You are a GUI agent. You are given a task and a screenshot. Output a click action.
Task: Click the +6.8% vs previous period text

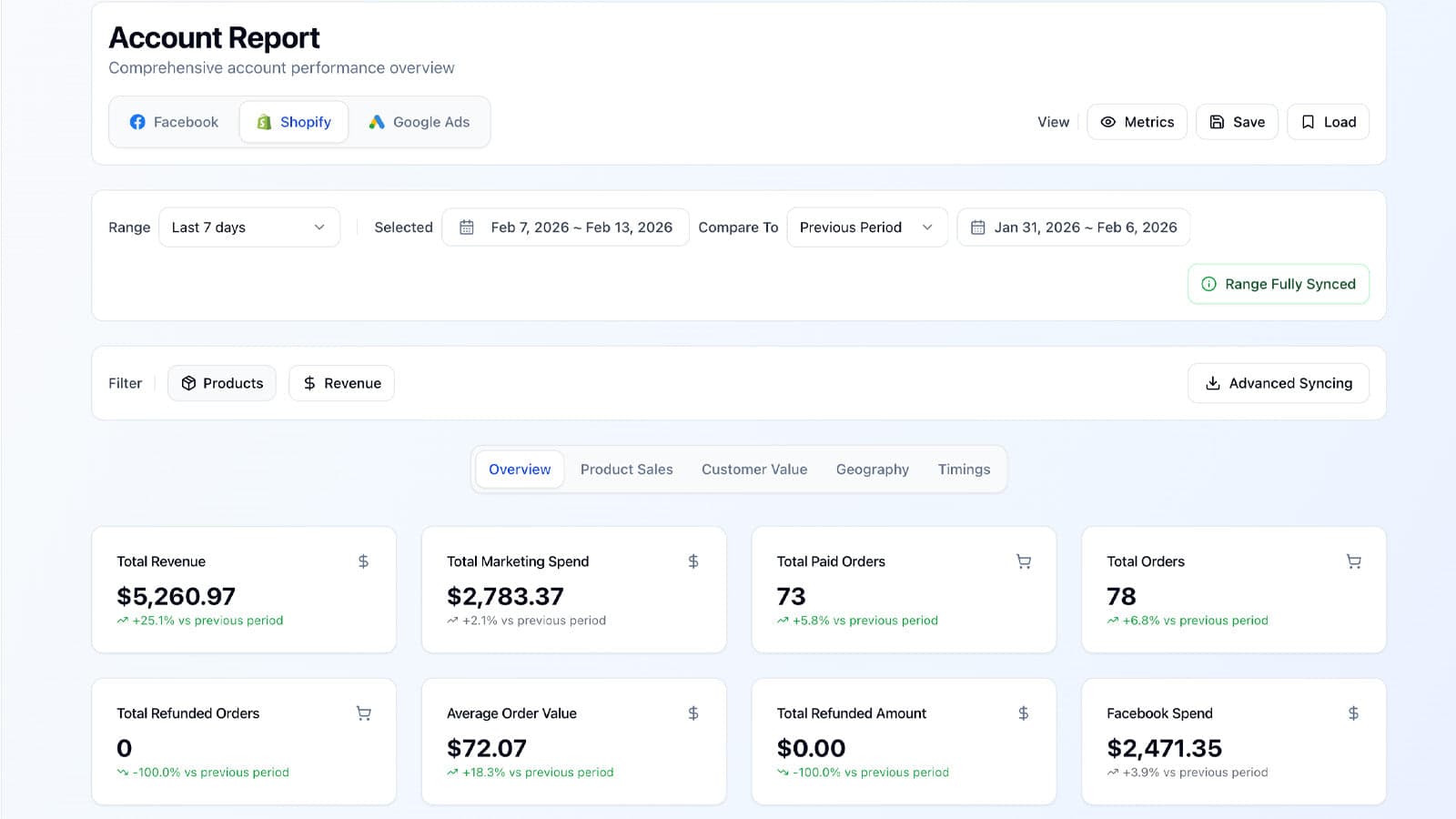click(1195, 621)
